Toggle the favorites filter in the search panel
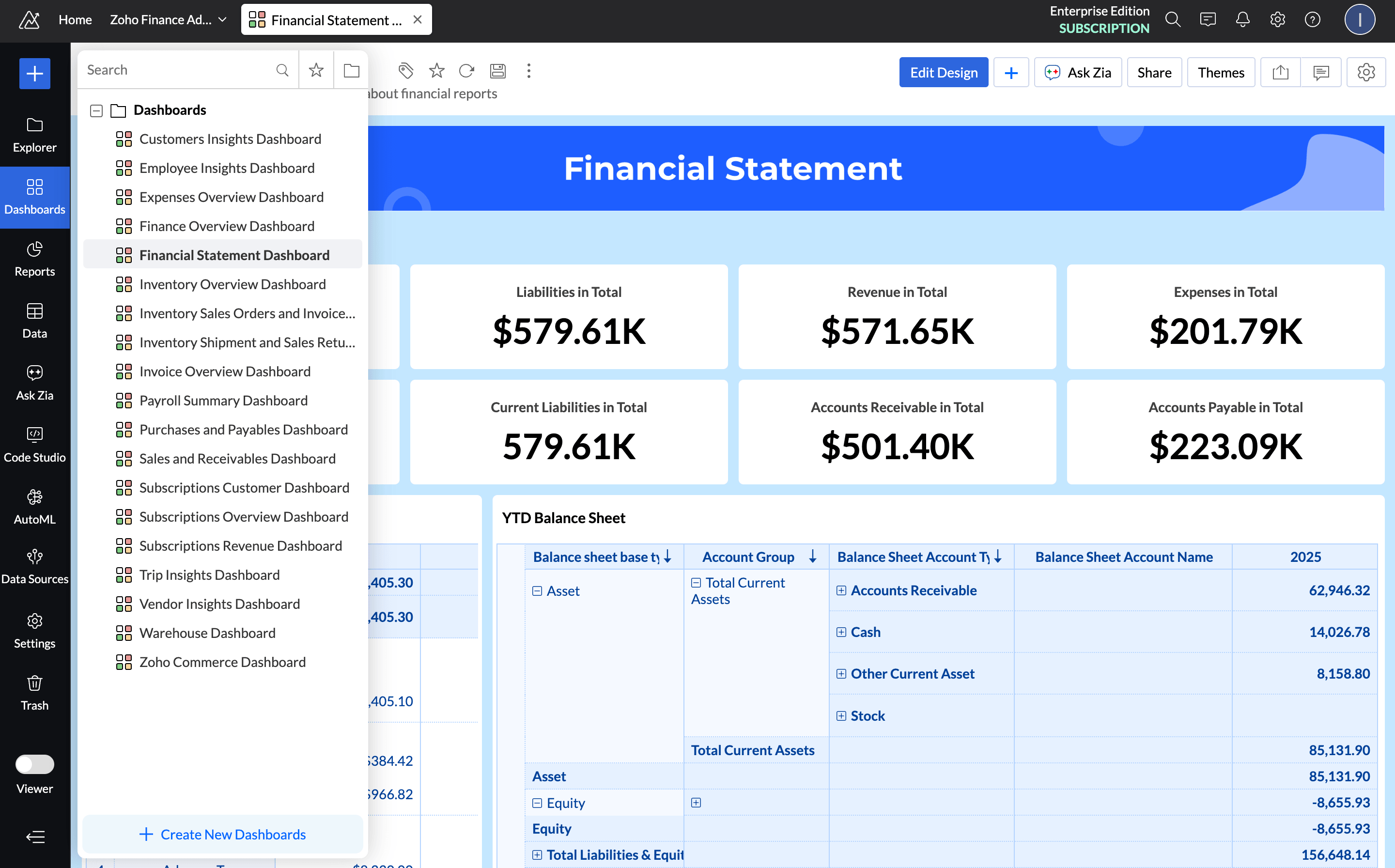This screenshot has height=868, width=1395. (x=316, y=69)
